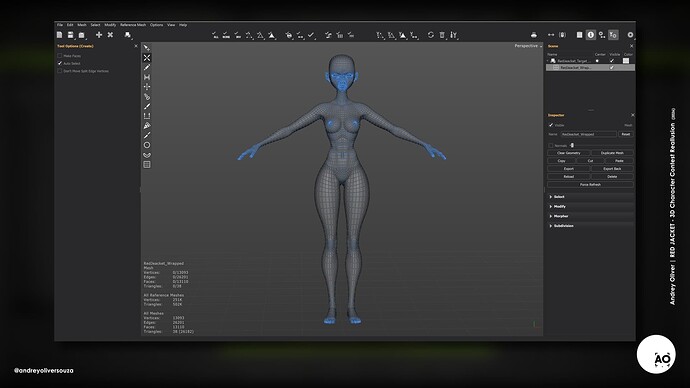
Task: Click the RedJacket_Target color swatch
Action: tap(626, 61)
